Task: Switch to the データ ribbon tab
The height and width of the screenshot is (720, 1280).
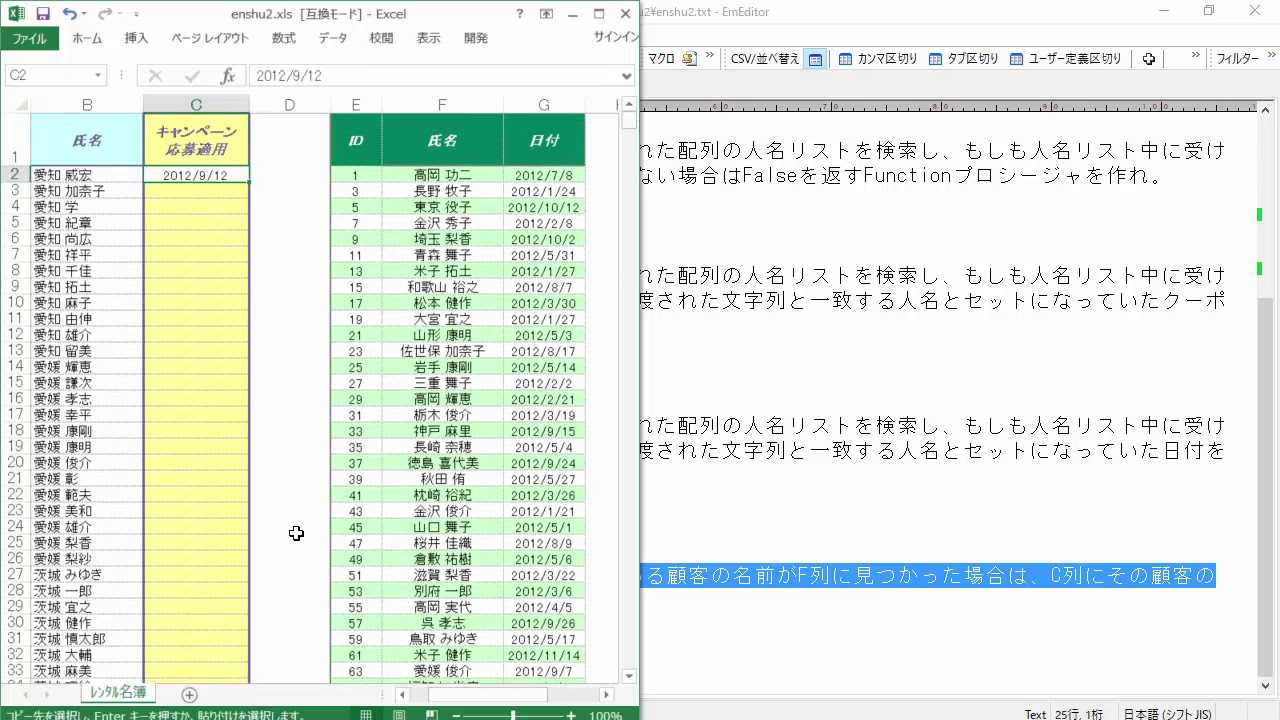Action: pyautogui.click(x=333, y=38)
